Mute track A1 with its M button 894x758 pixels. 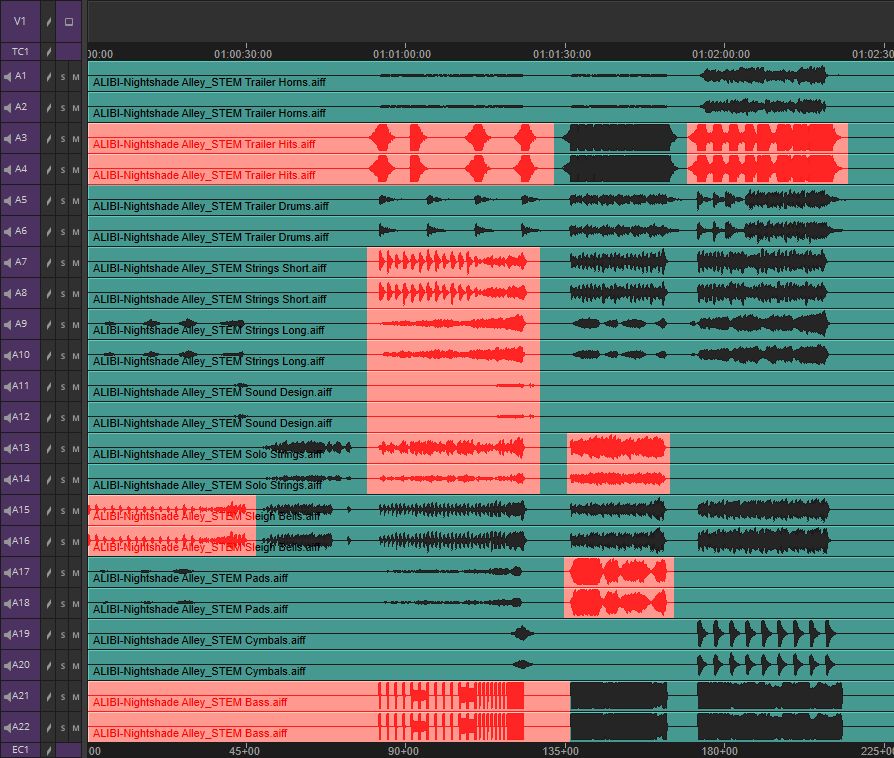tap(76, 77)
